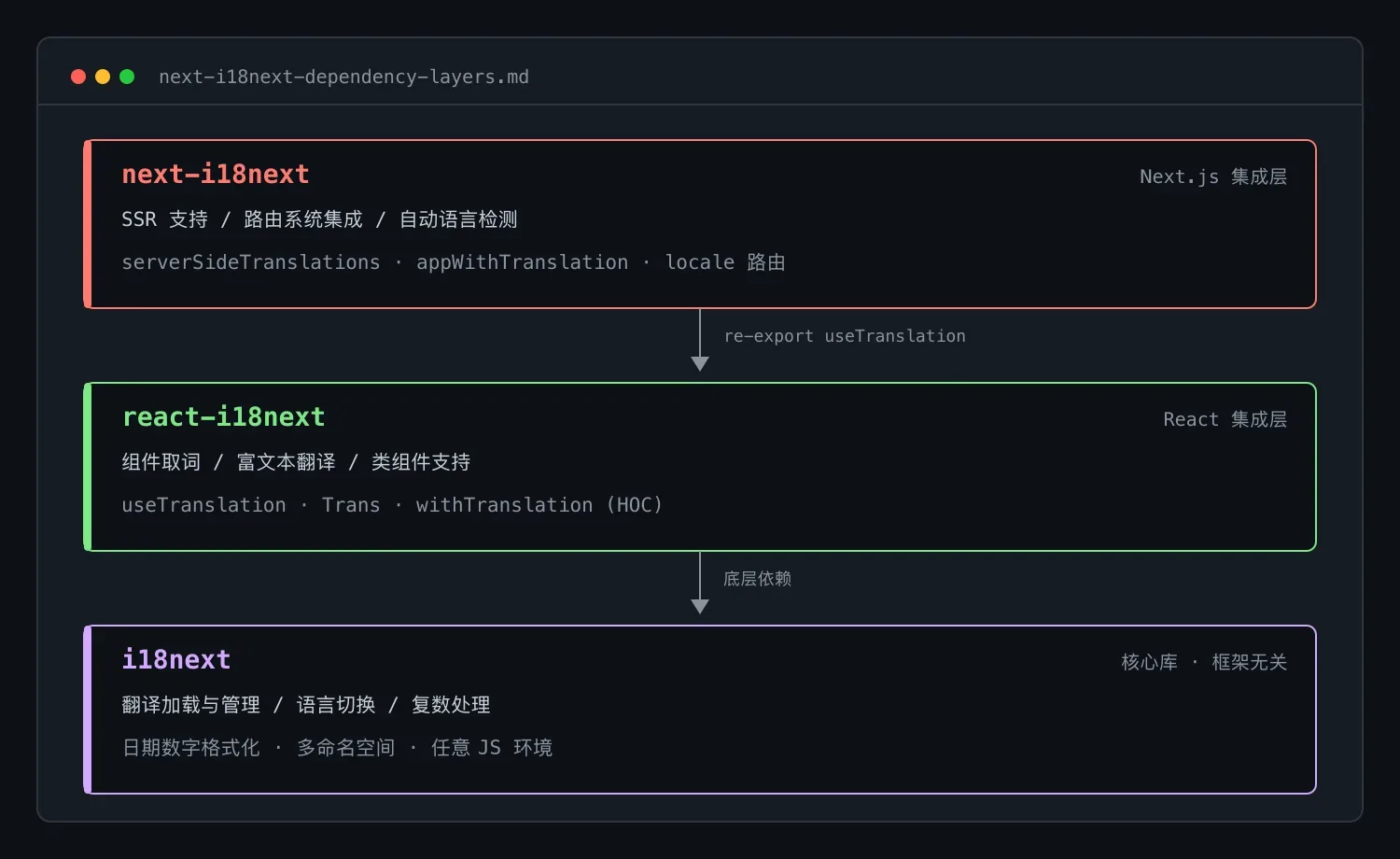Screen dimensions: 1400x859
Task: Click the serverSideTranslations text
Action: 251,262
